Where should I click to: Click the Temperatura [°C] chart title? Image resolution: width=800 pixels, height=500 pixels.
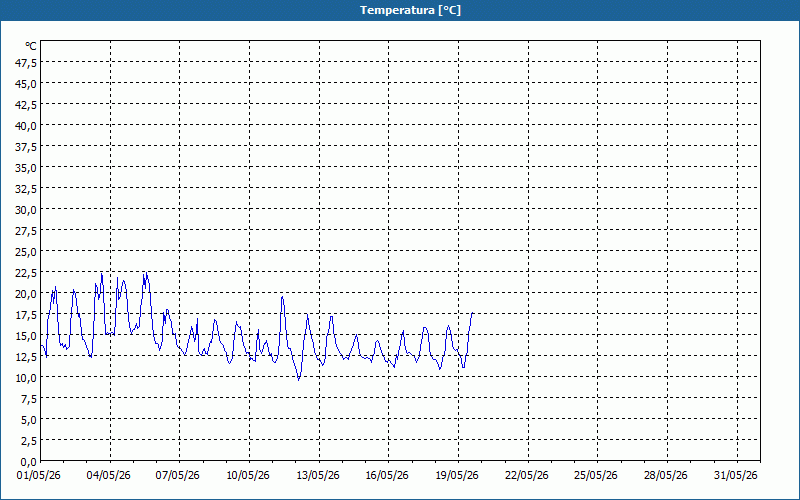[410, 10]
